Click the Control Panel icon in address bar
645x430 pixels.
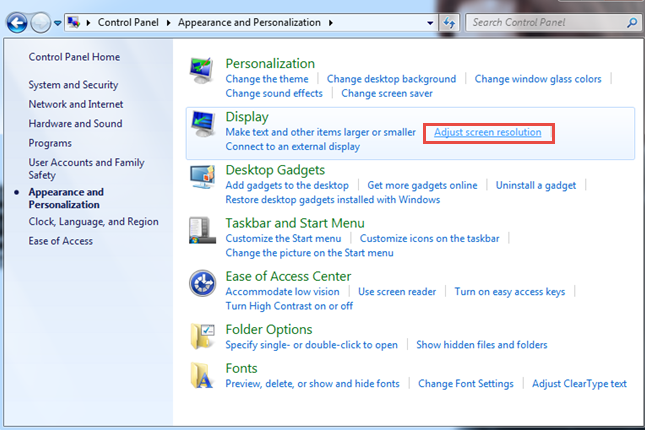point(74,22)
